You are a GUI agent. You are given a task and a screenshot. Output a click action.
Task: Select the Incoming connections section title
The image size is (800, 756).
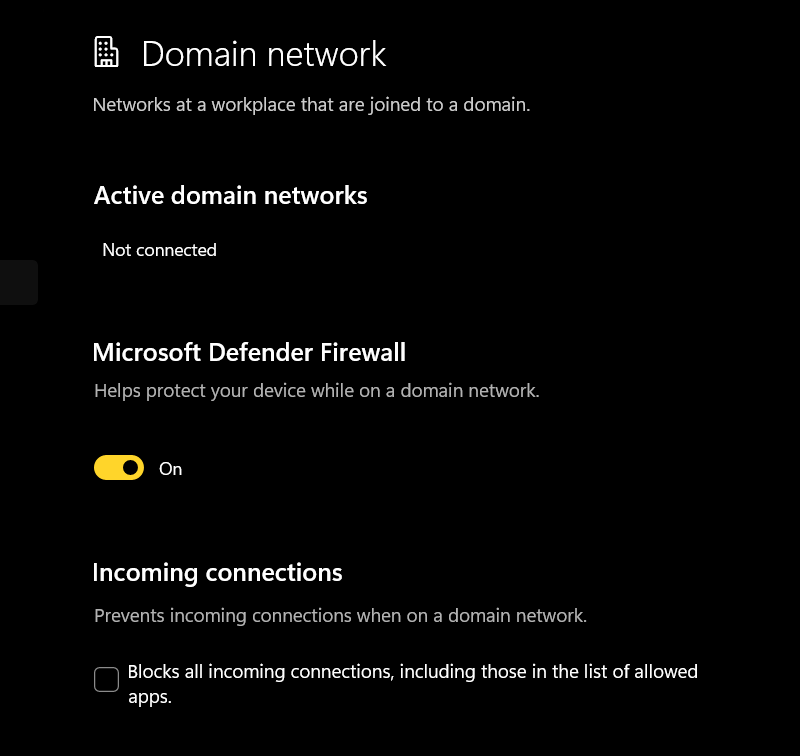pyautogui.click(x=216, y=572)
